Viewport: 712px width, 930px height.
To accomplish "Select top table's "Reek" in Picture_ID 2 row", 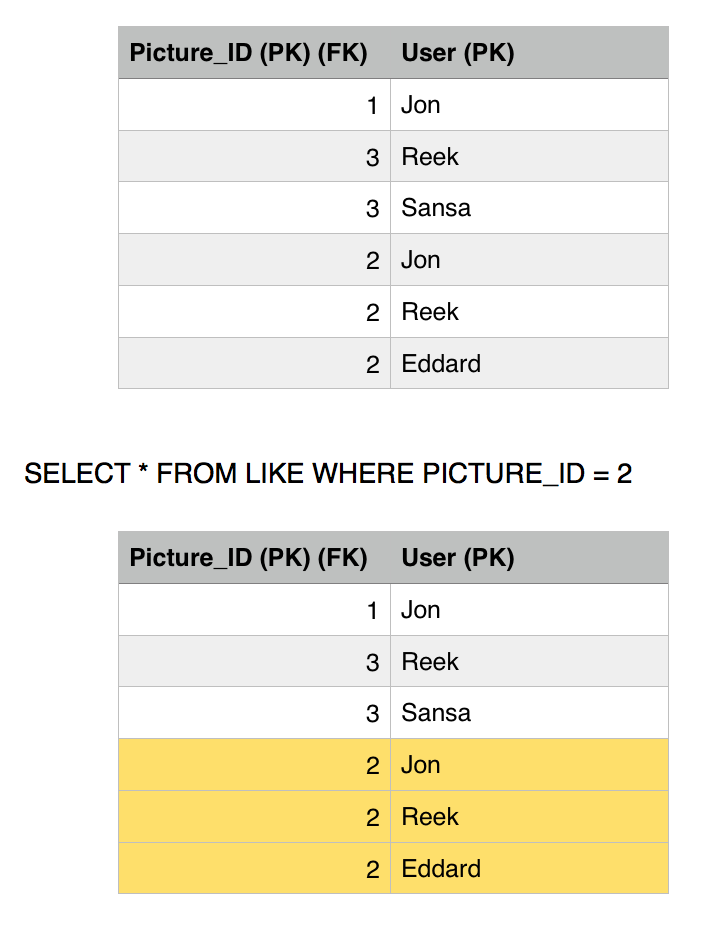I will click(430, 312).
